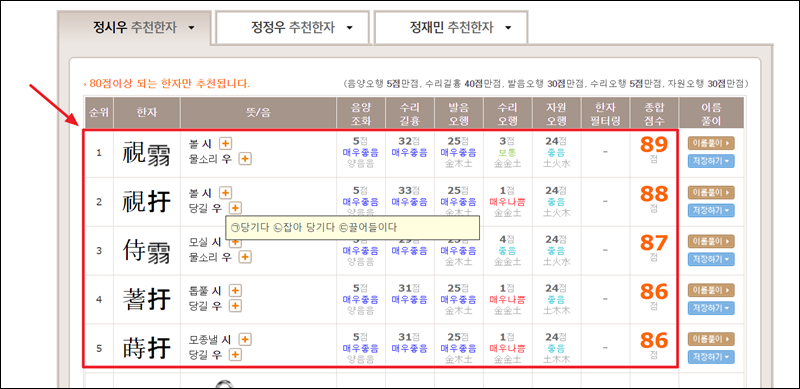Click the 보통 rating in rank 1
Image resolution: width=800 pixels, height=389 pixels.
point(507,153)
